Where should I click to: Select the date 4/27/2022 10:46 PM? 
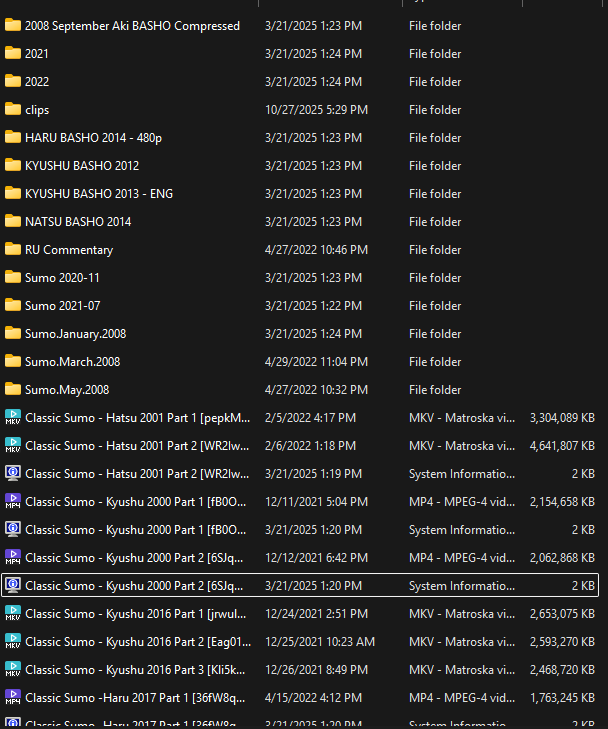[317, 250]
